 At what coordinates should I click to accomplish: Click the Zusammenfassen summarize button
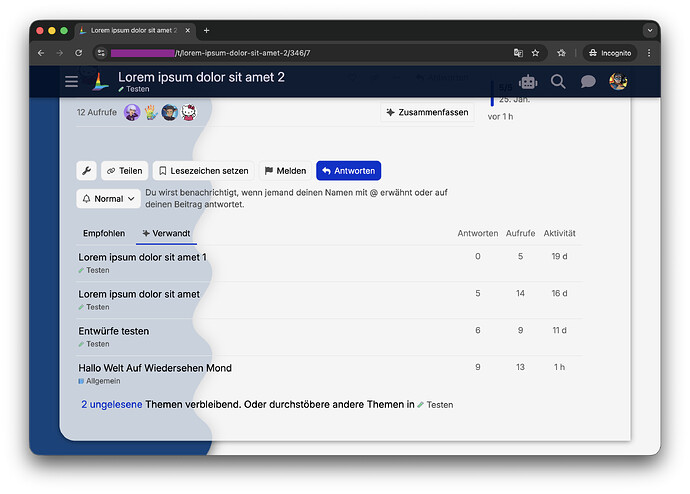[427, 112]
